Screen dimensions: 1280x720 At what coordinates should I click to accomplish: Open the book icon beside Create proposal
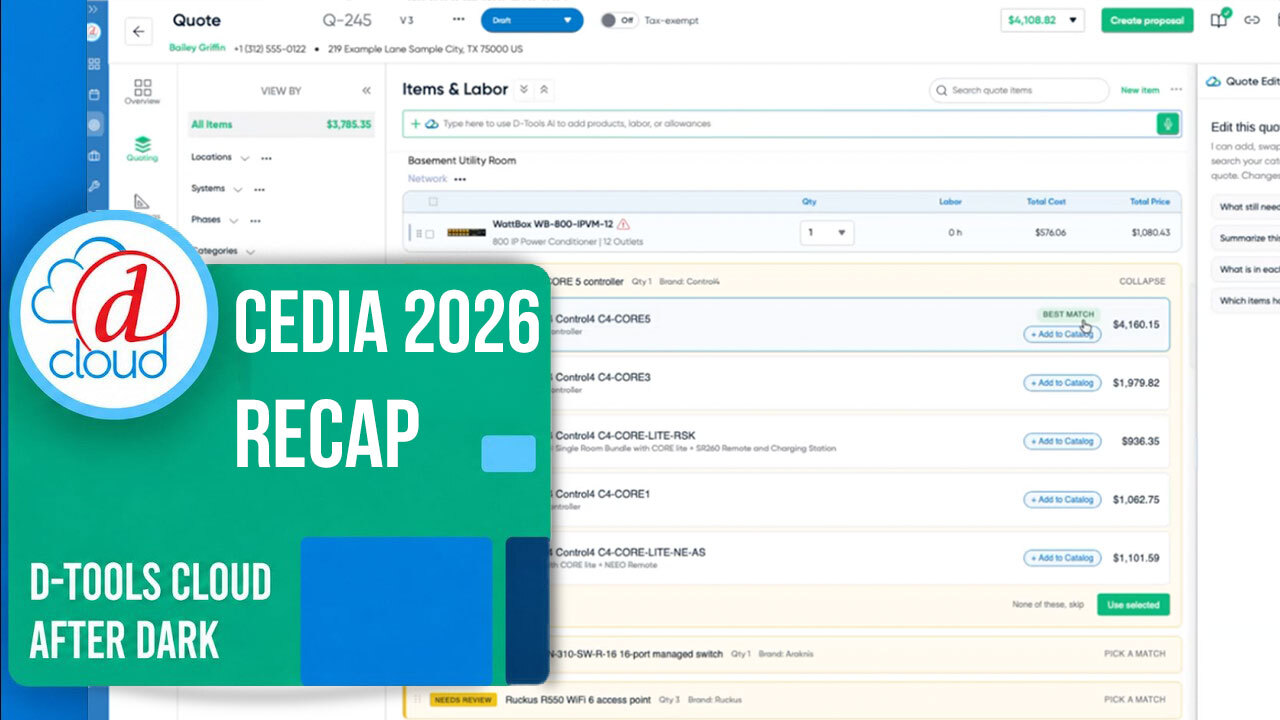1219,20
